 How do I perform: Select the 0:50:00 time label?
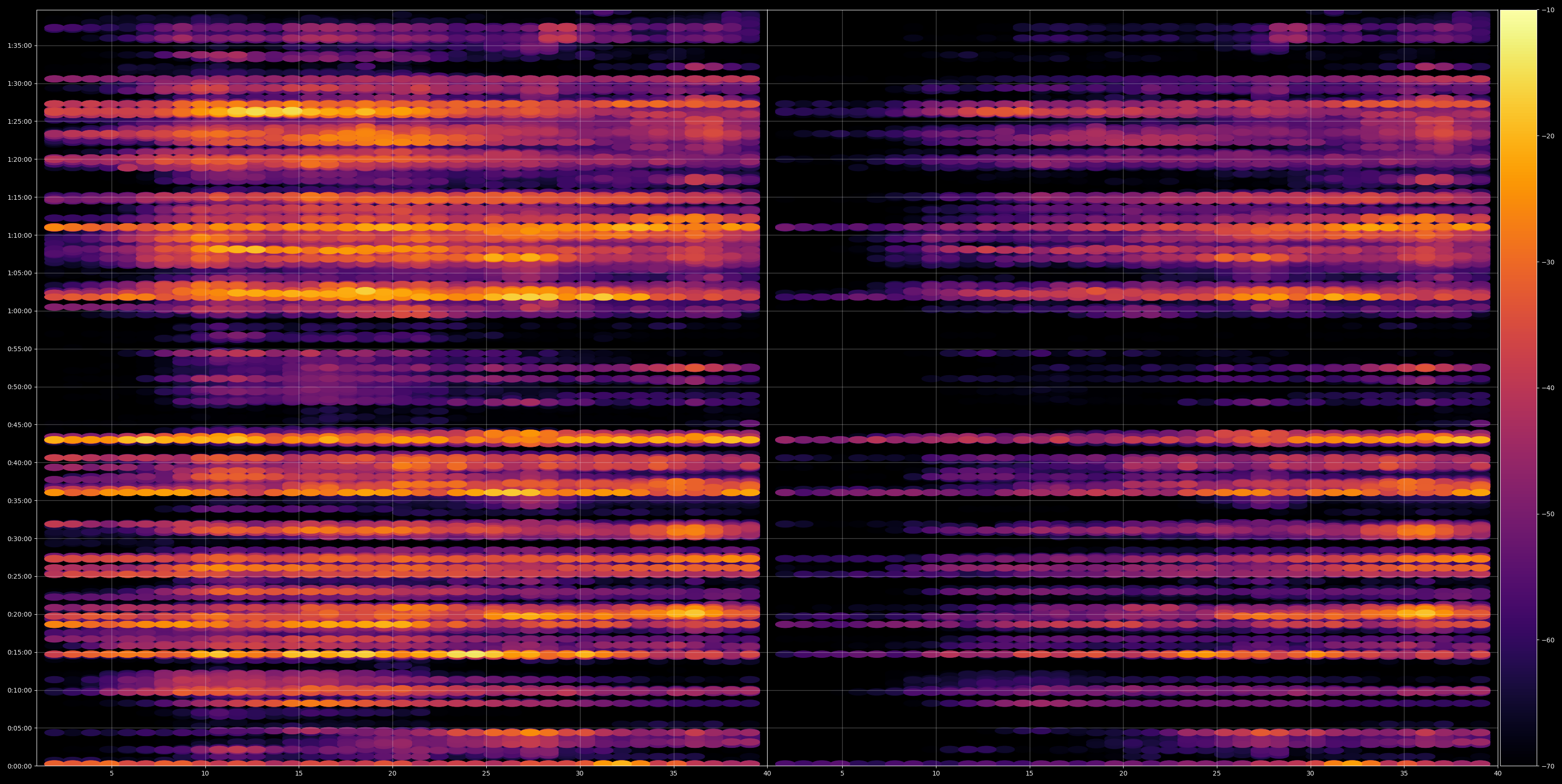tap(19, 387)
